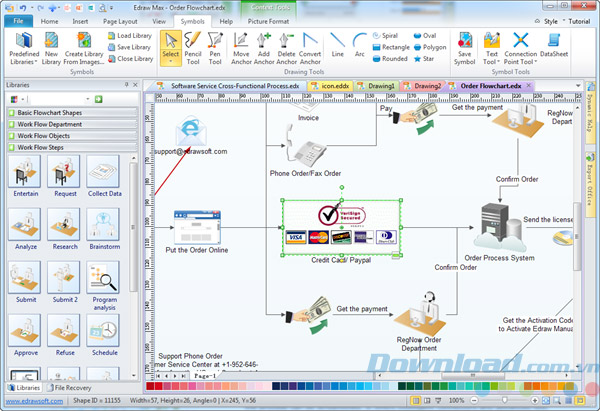This screenshot has width=600, height=411.
Task: Switch to the Drawing1 document tab
Action: [377, 86]
